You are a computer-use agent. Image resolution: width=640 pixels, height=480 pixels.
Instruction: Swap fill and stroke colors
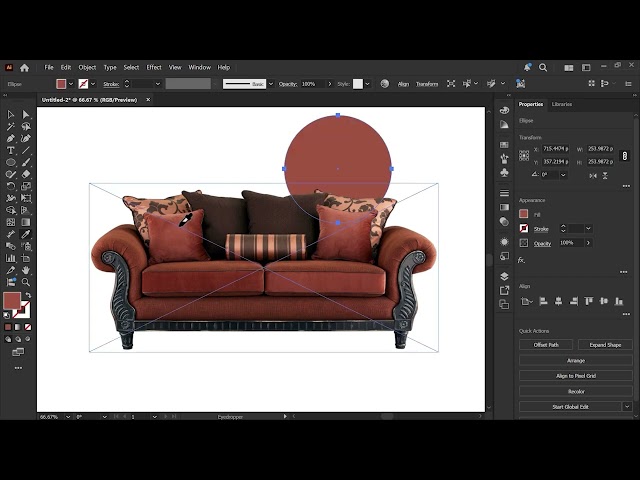pyautogui.click(x=28, y=295)
